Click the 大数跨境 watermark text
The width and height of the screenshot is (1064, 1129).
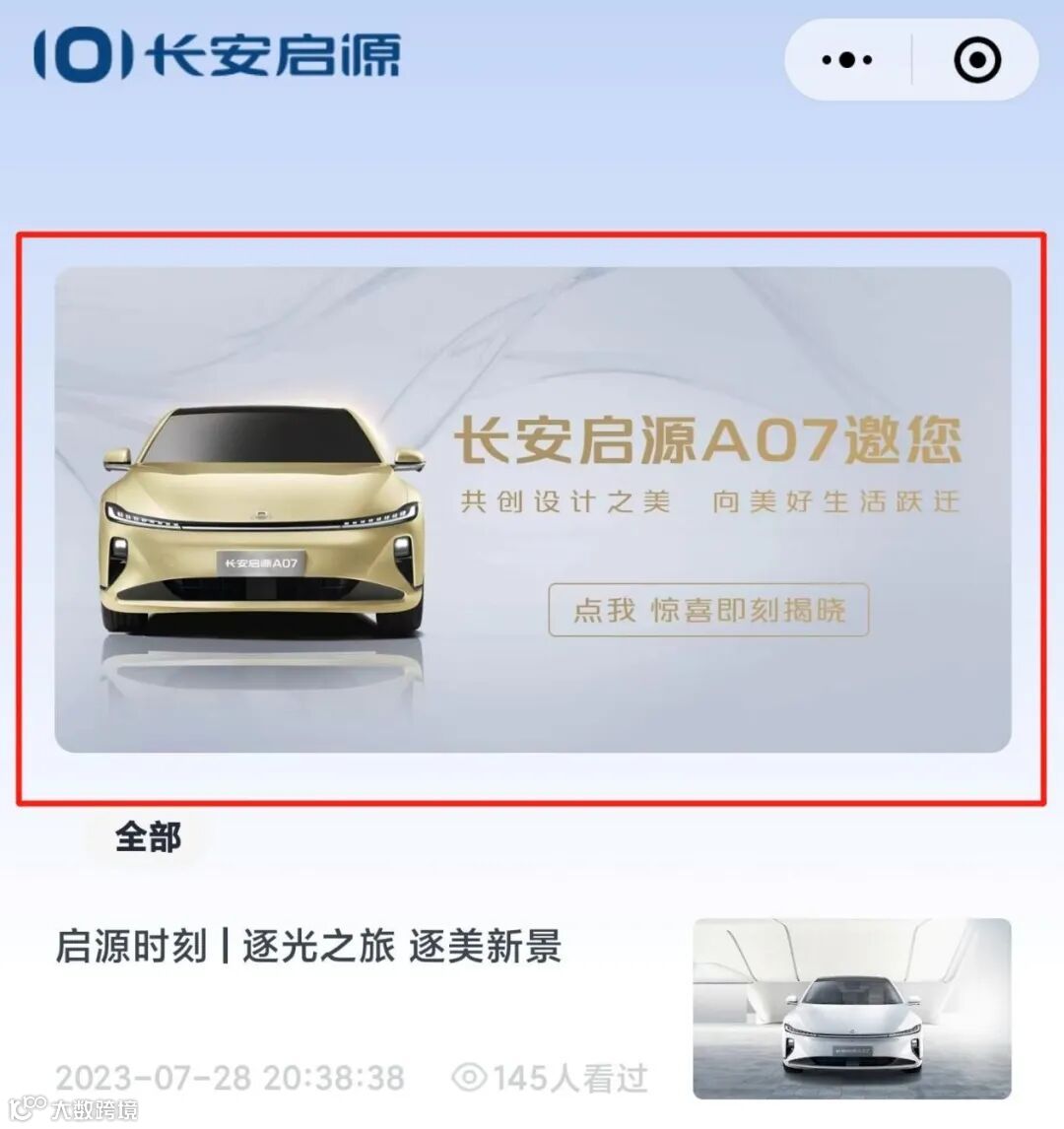pos(94,1109)
